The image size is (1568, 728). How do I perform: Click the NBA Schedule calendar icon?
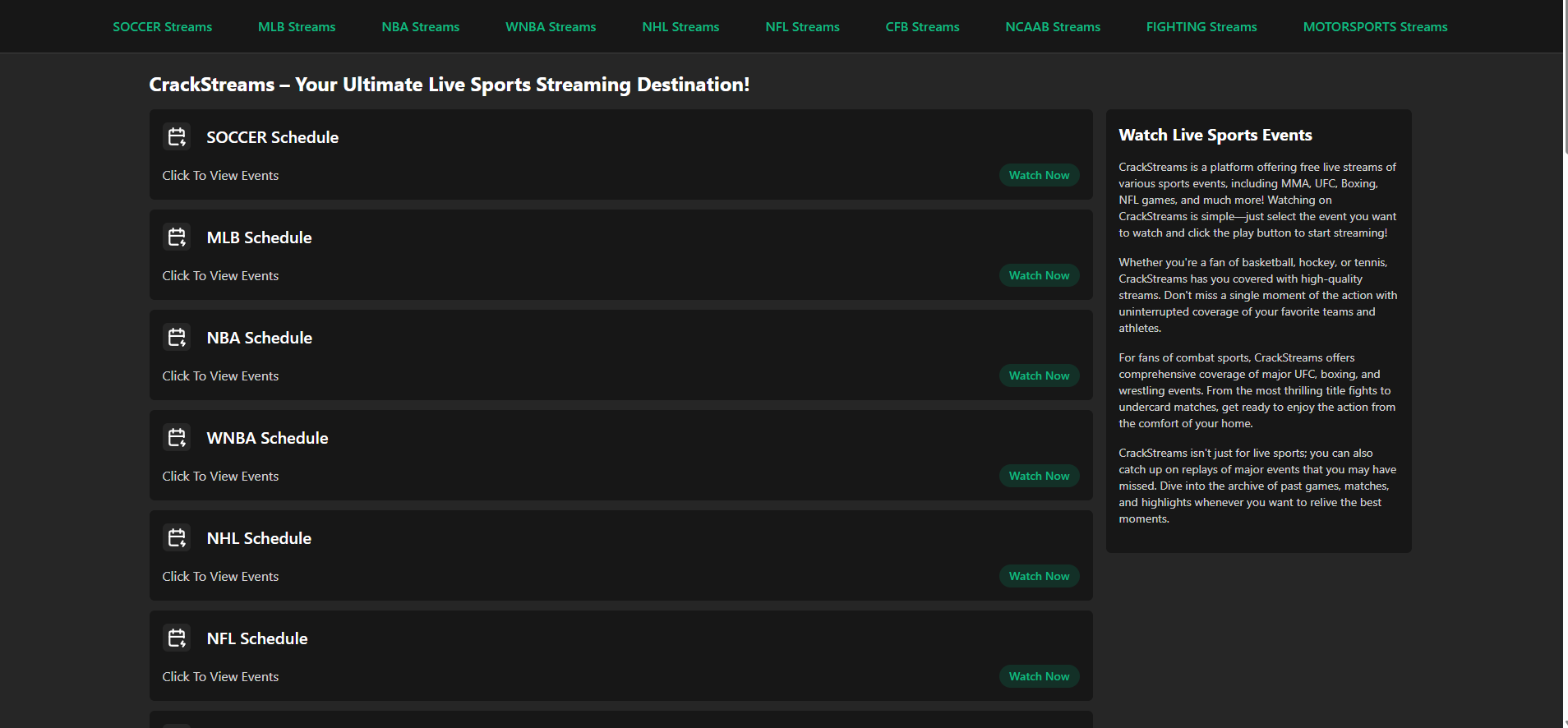pos(177,337)
